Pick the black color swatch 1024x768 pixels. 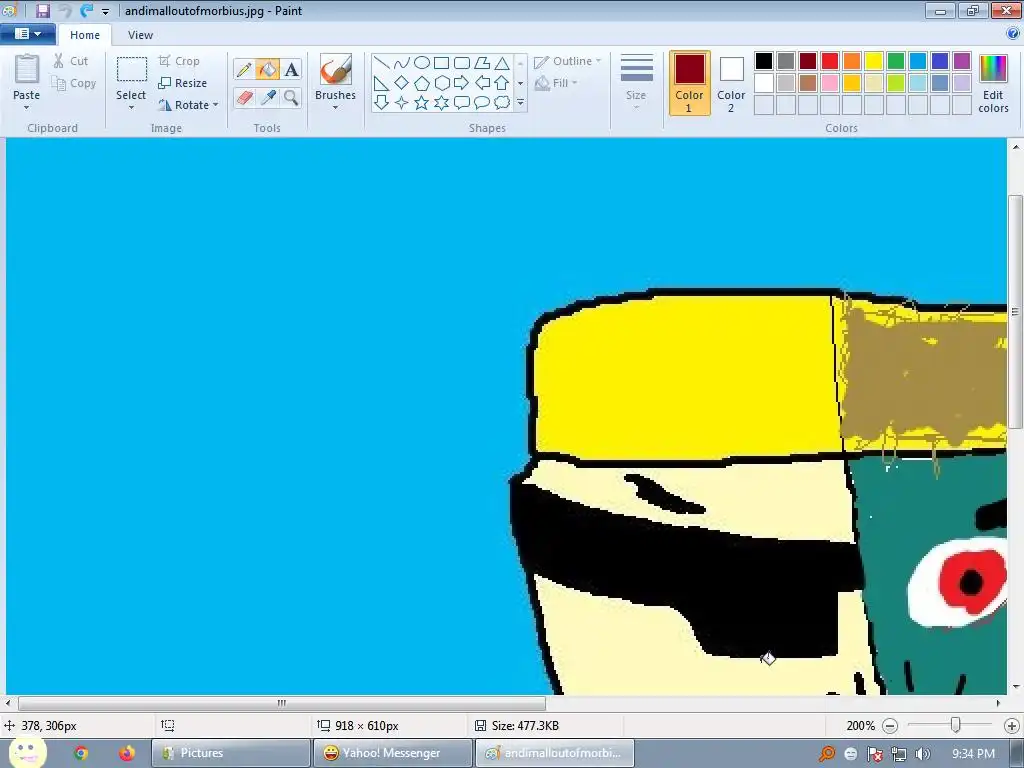pyautogui.click(x=764, y=61)
